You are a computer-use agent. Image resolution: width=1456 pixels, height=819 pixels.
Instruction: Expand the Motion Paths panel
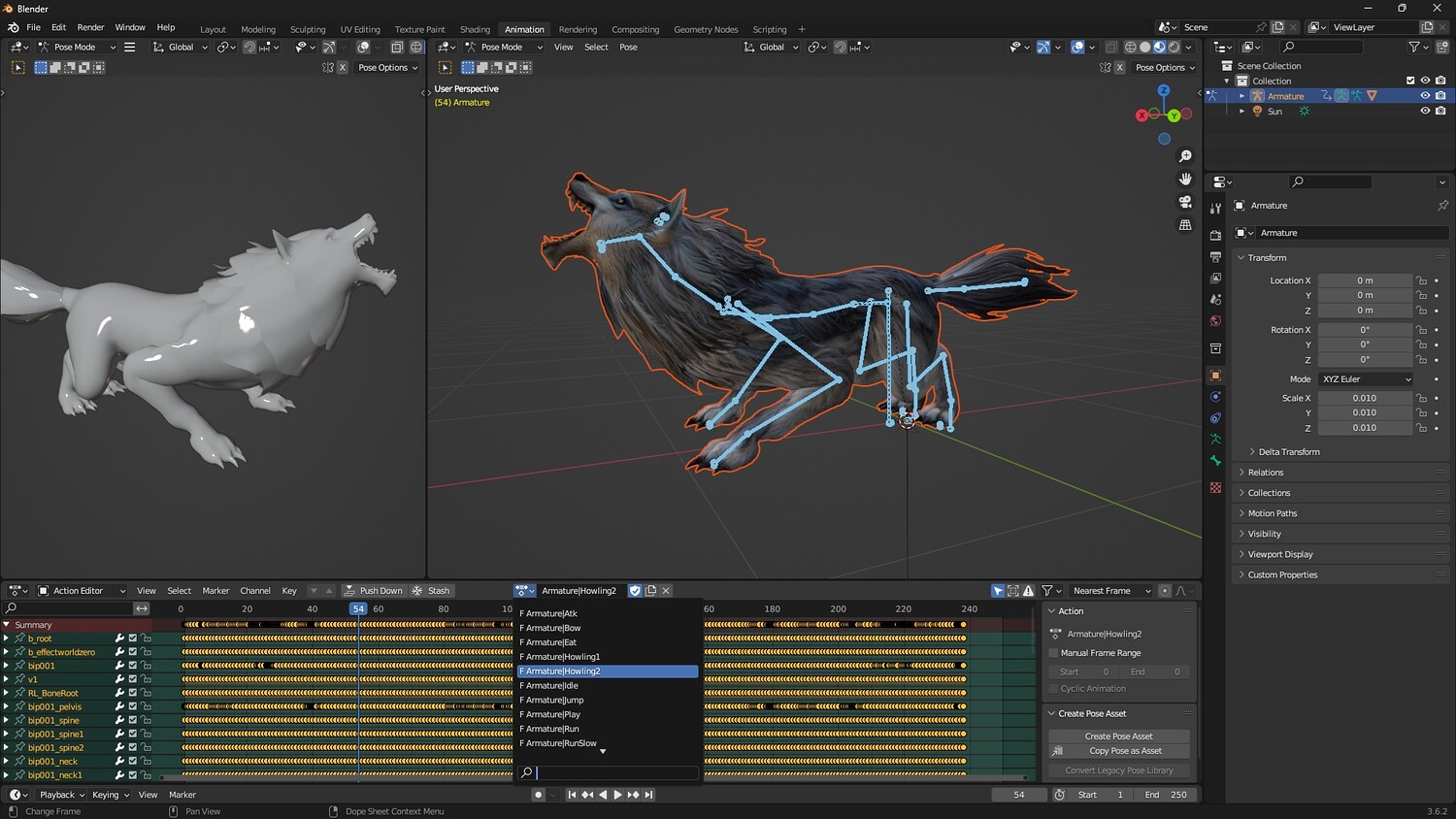[1272, 513]
